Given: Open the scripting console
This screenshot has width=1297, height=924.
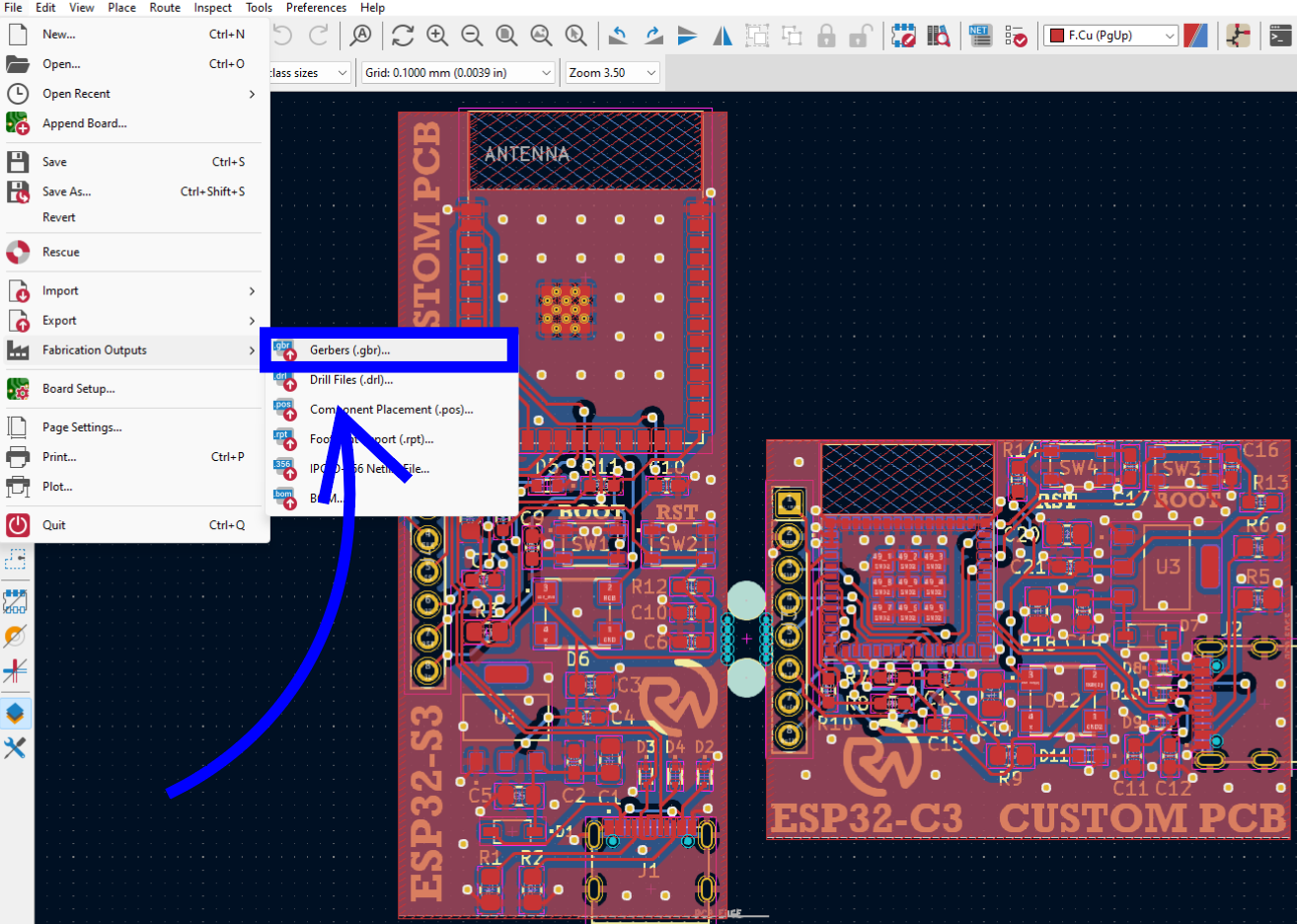Looking at the screenshot, I should tap(1280, 36).
